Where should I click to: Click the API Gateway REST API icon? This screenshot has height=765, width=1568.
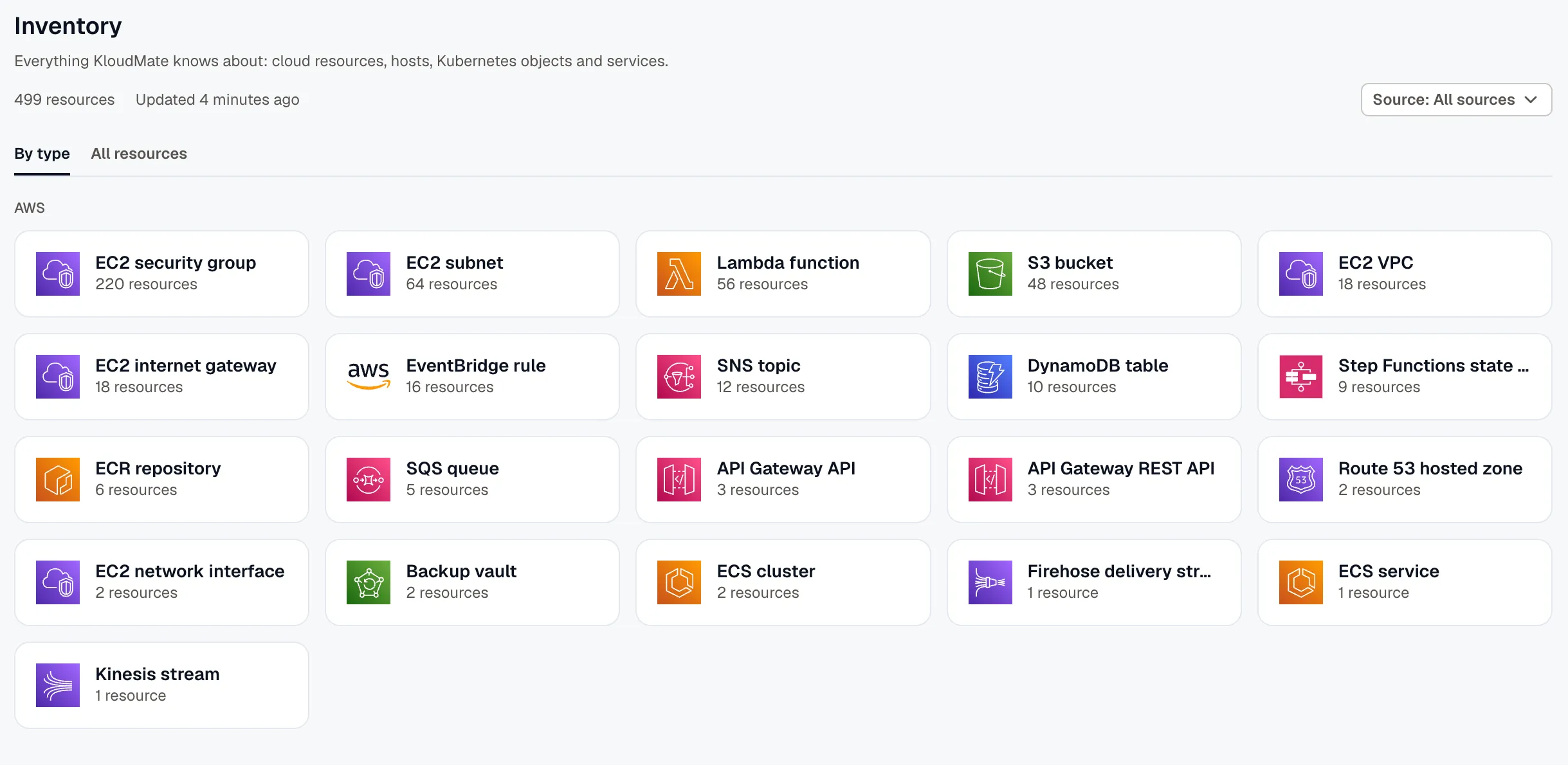(990, 480)
